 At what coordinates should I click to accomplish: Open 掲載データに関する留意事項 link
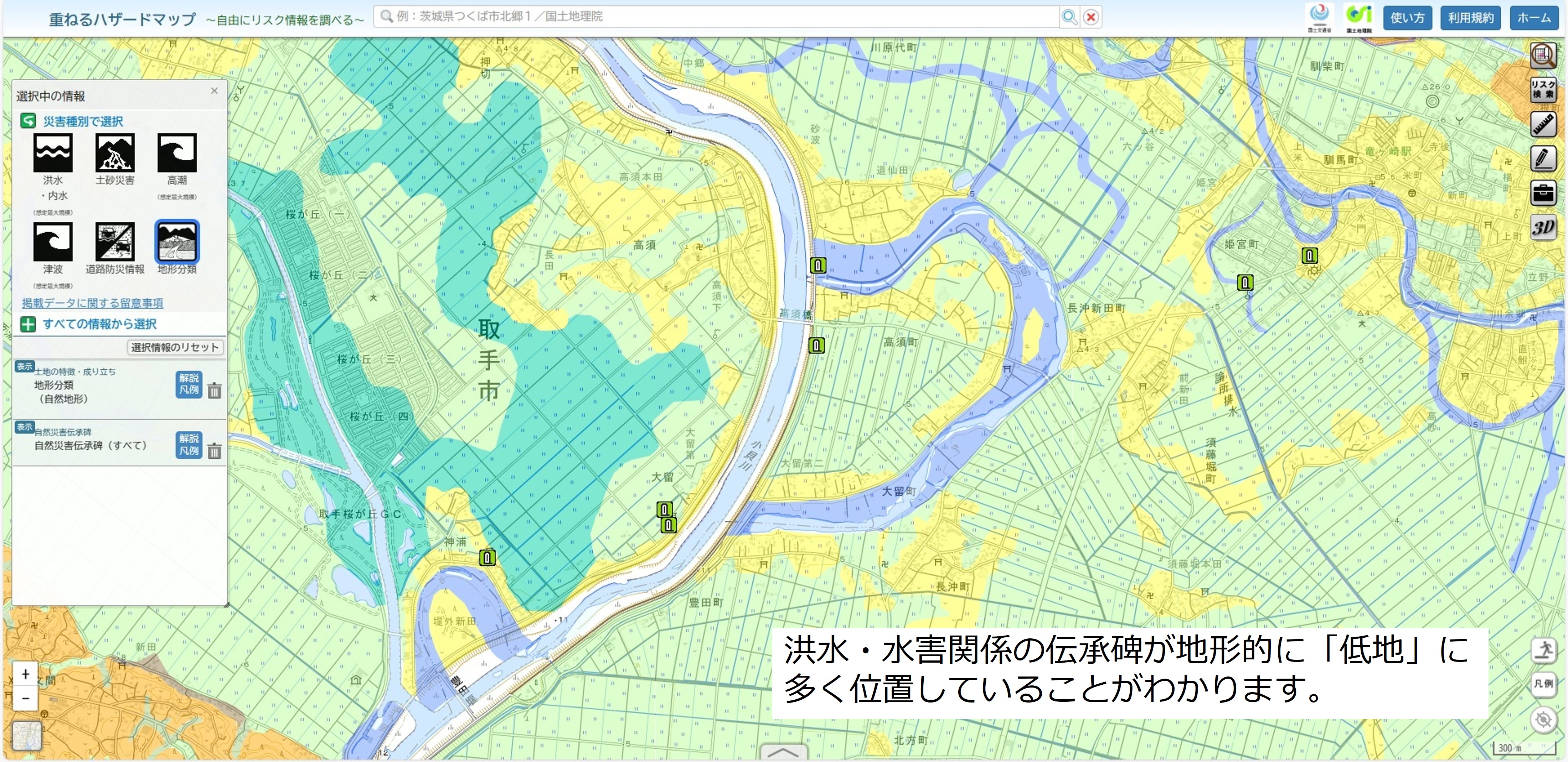coord(93,303)
